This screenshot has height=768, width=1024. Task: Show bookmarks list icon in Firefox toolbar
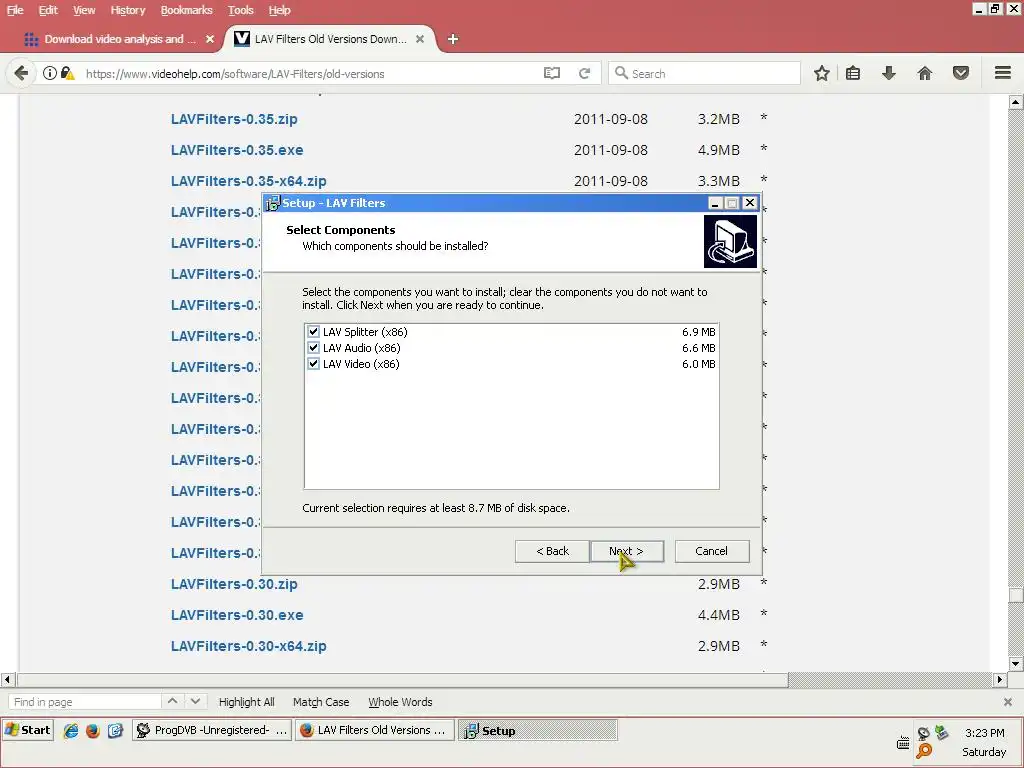click(x=853, y=73)
